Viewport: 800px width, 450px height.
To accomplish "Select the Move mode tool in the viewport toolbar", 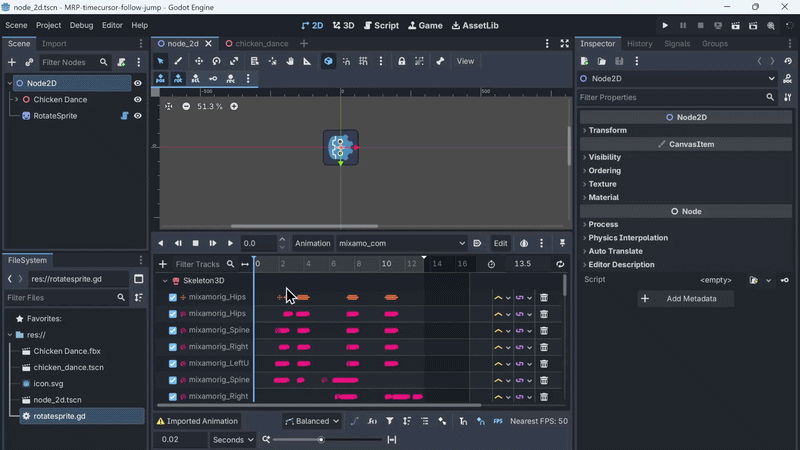I will pyautogui.click(x=197, y=61).
